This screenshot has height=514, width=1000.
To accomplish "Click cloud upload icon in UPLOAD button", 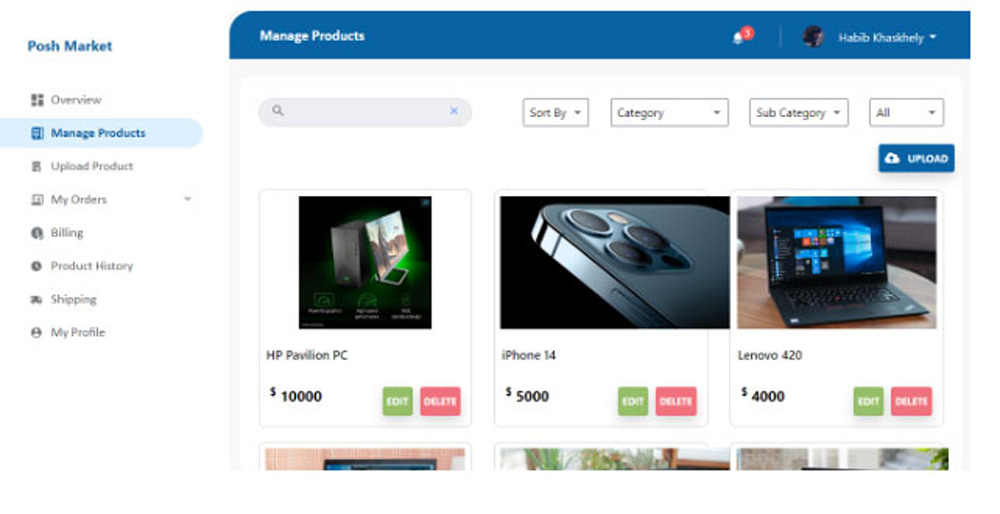I will pos(892,158).
